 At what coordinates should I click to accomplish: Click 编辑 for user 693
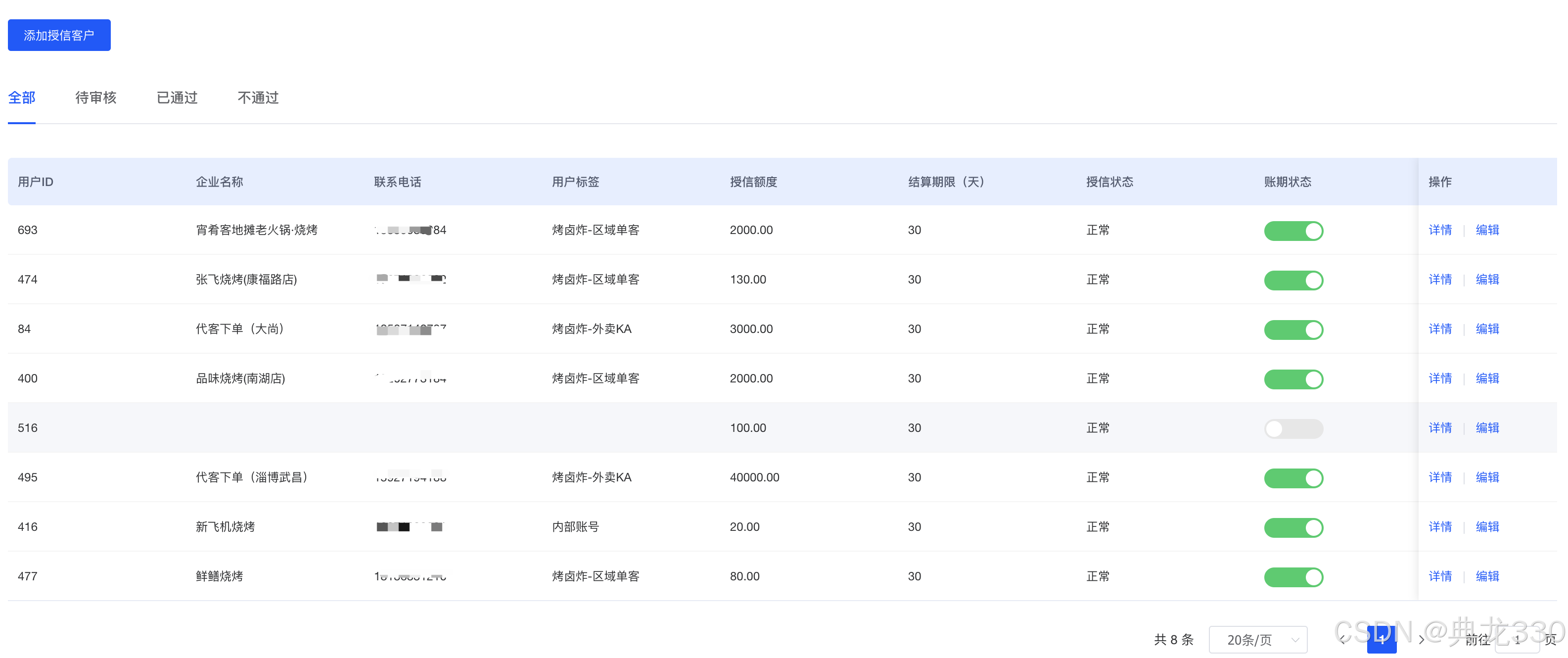1487,230
